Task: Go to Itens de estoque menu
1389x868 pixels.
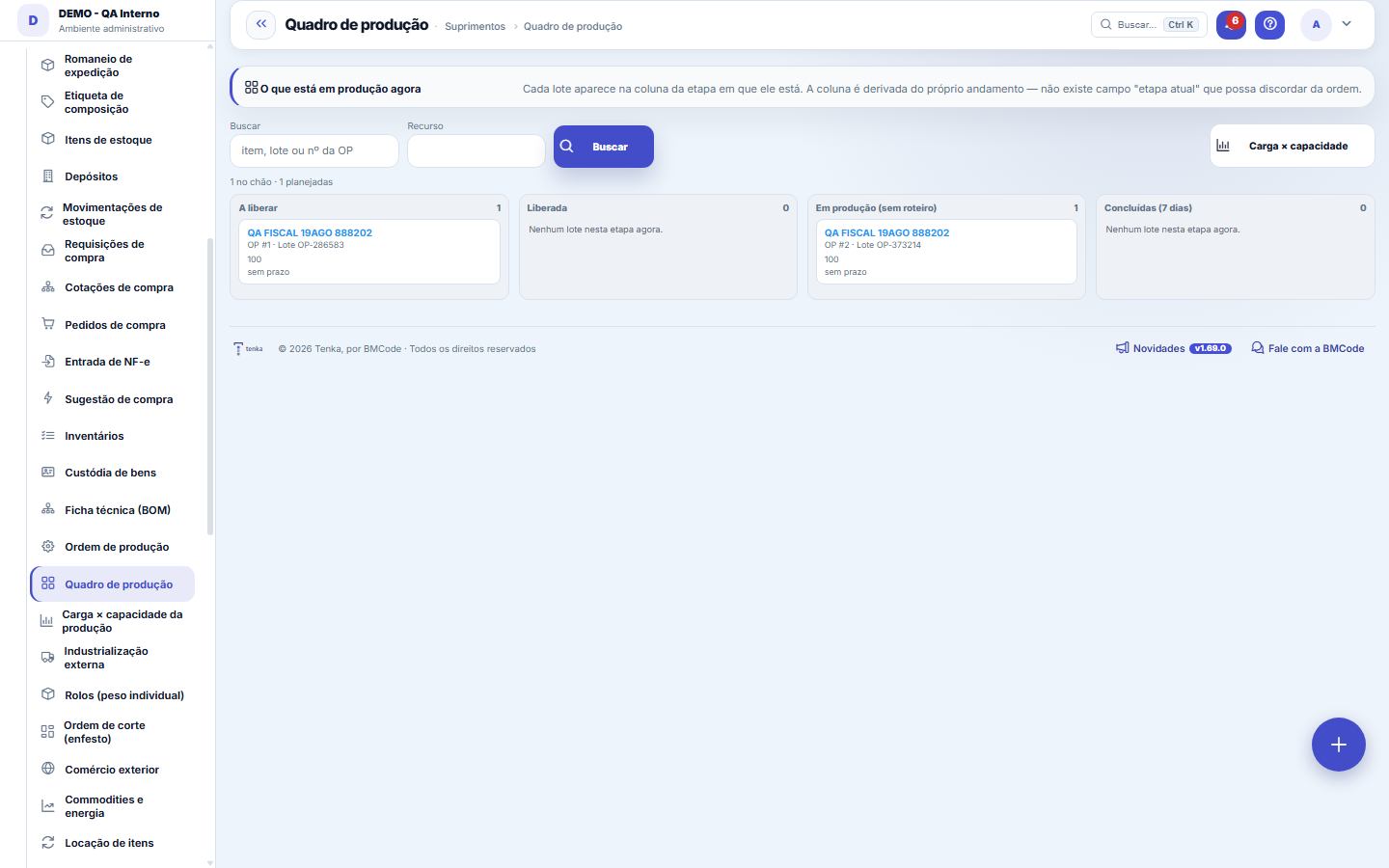Action: pyautogui.click(x=112, y=140)
